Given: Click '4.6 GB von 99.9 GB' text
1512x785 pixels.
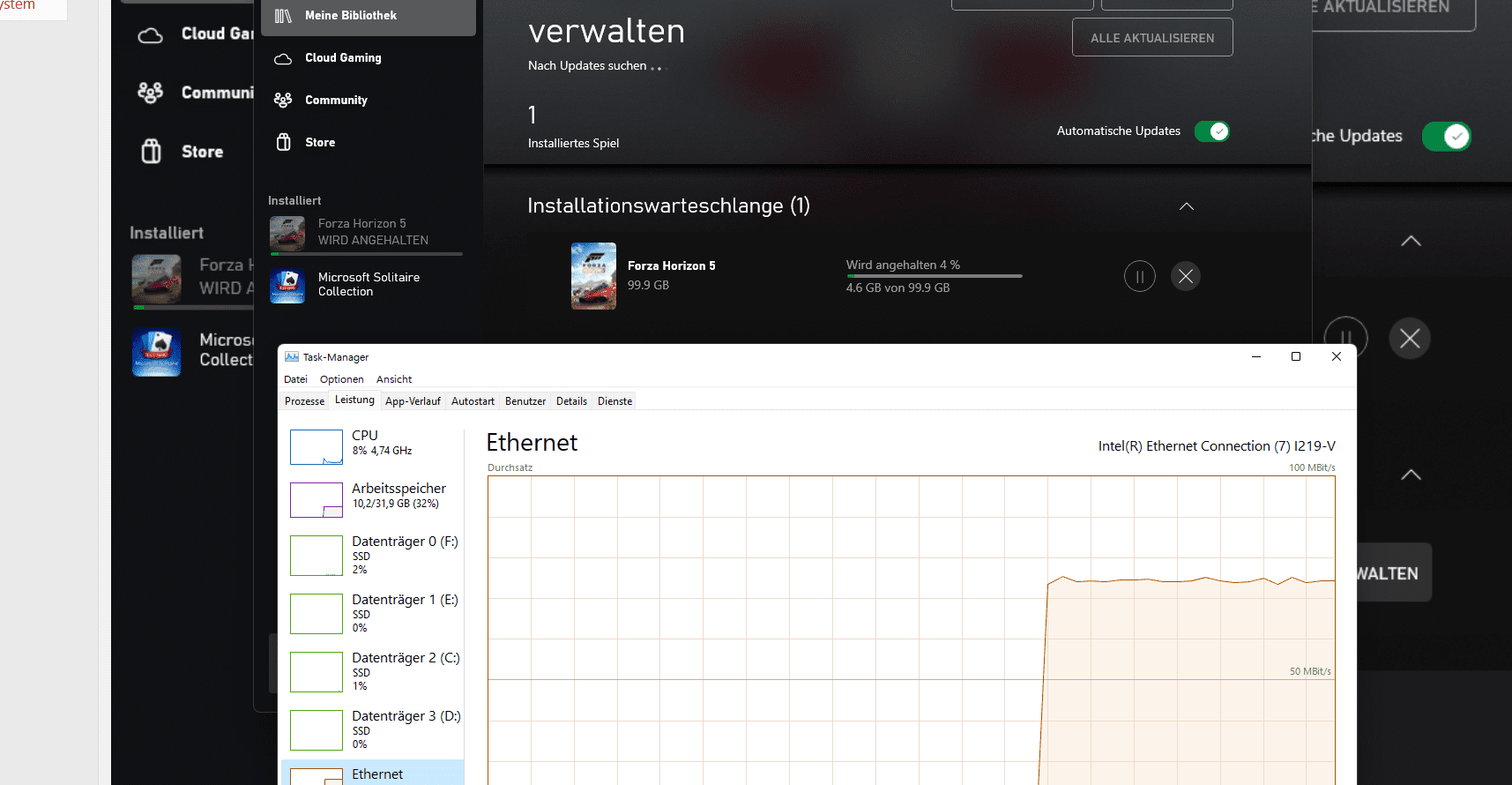Looking at the screenshot, I should tap(898, 288).
